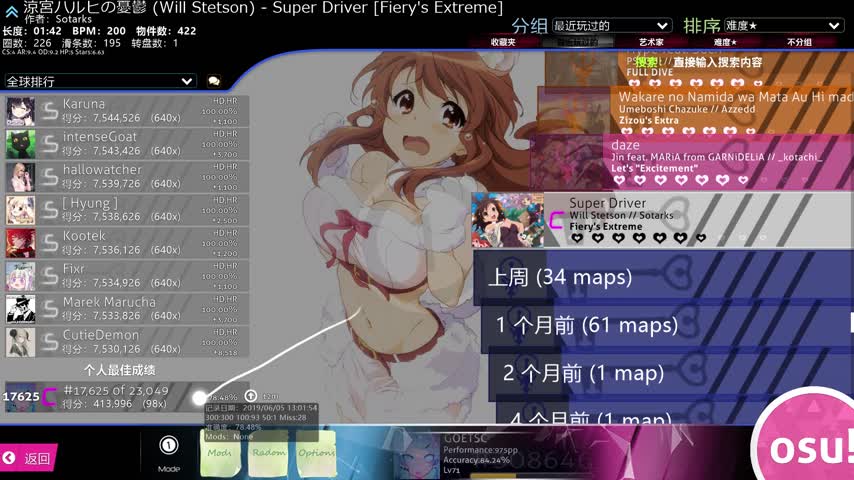854x480 pixels.
Task: Select the daze beatmap card
Action: click(692, 162)
